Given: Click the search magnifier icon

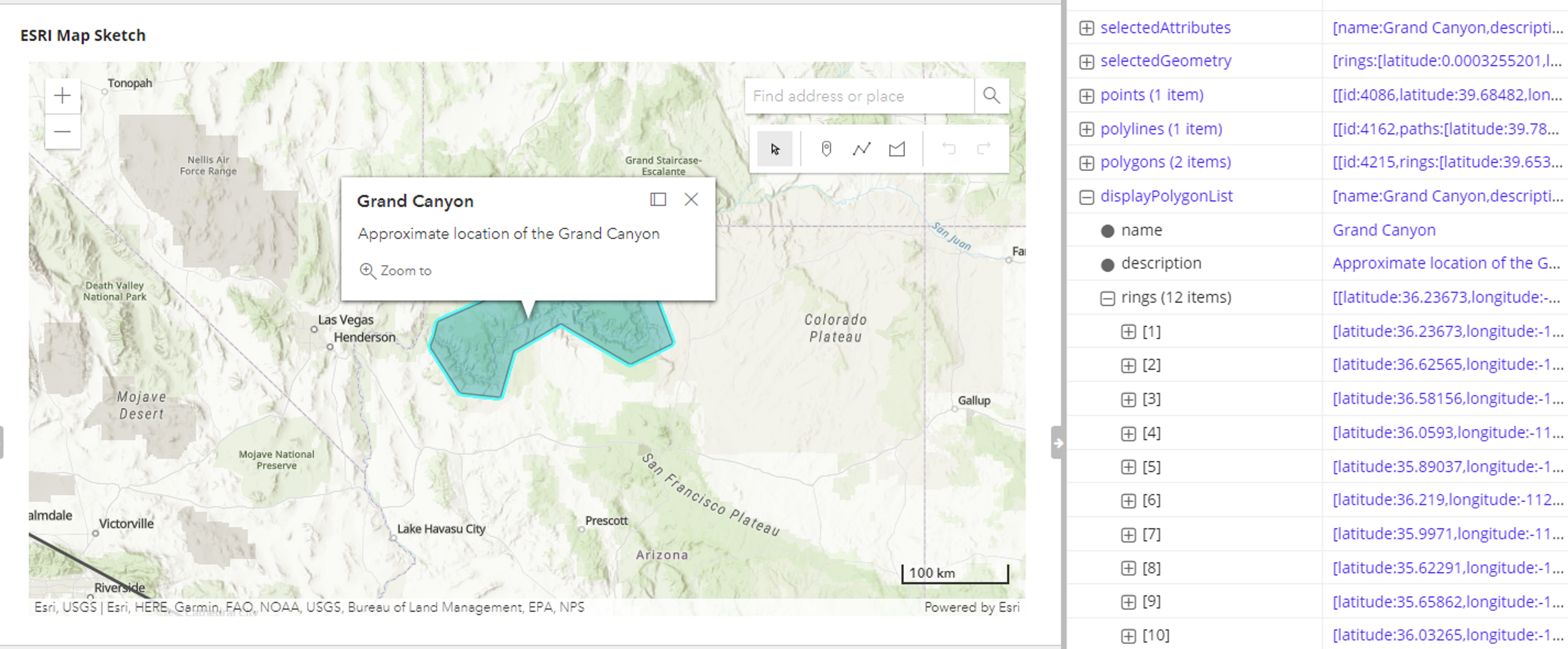Looking at the screenshot, I should click(x=991, y=96).
